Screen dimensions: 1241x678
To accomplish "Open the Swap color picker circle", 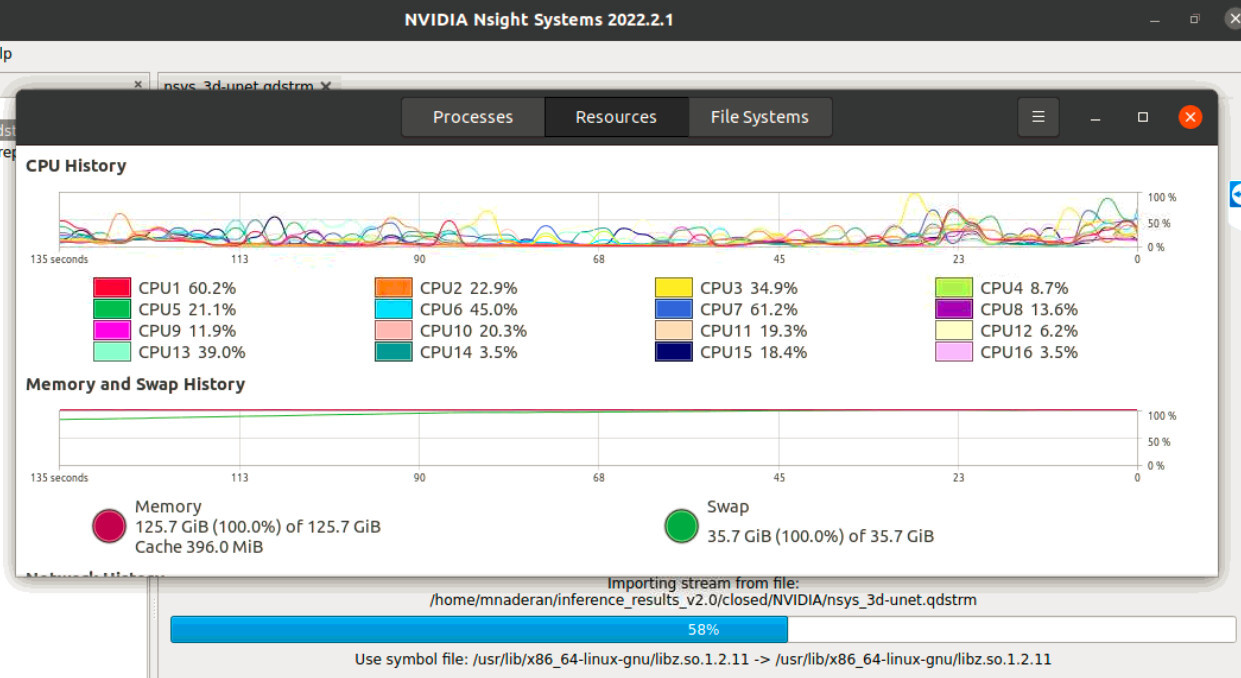I will 681,526.
